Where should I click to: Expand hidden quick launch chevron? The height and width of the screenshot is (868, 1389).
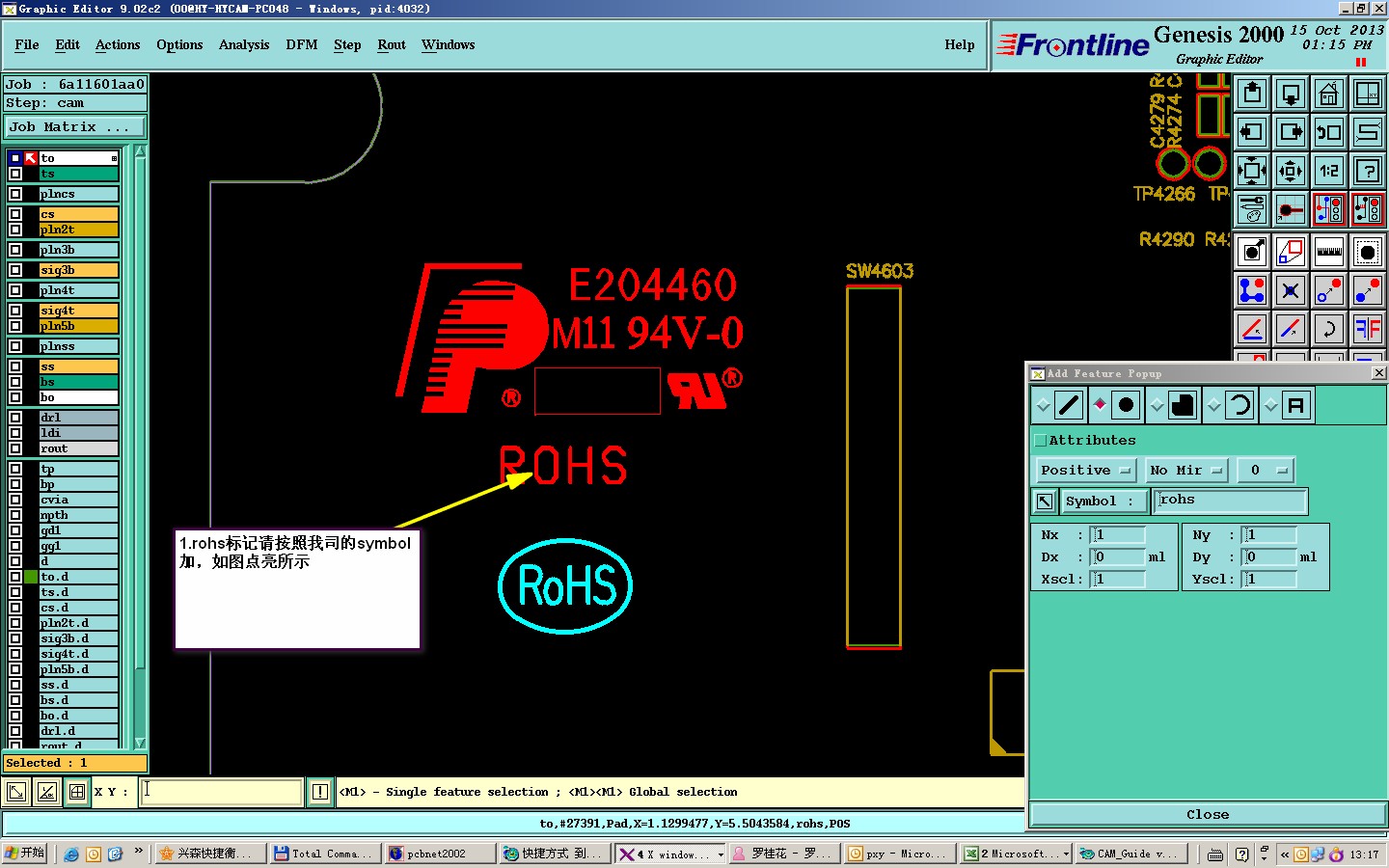point(138,852)
